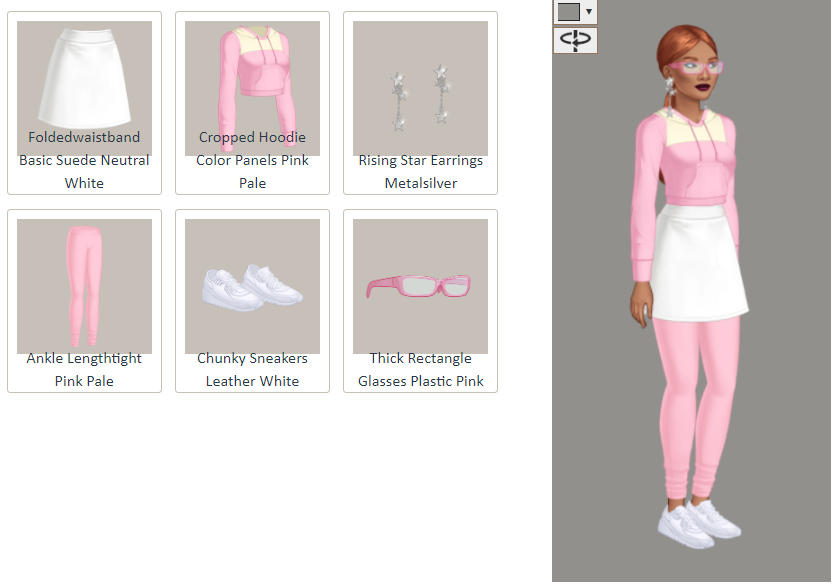Click the 'Metalsilver' earrings label
This screenshot has height=587, width=838.
[x=421, y=183]
